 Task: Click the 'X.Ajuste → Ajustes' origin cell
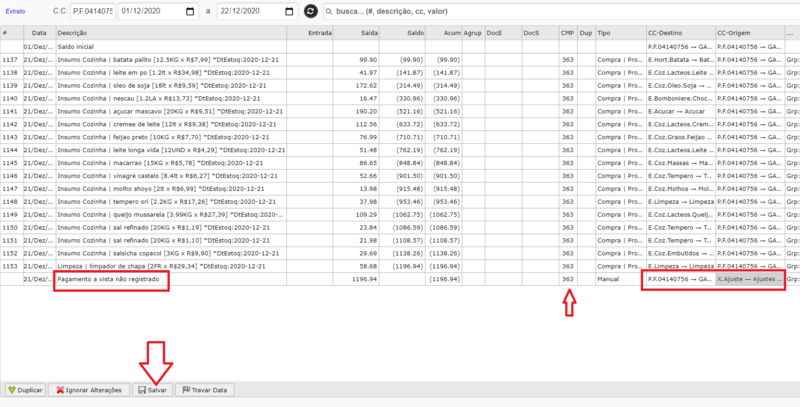[x=750, y=279]
